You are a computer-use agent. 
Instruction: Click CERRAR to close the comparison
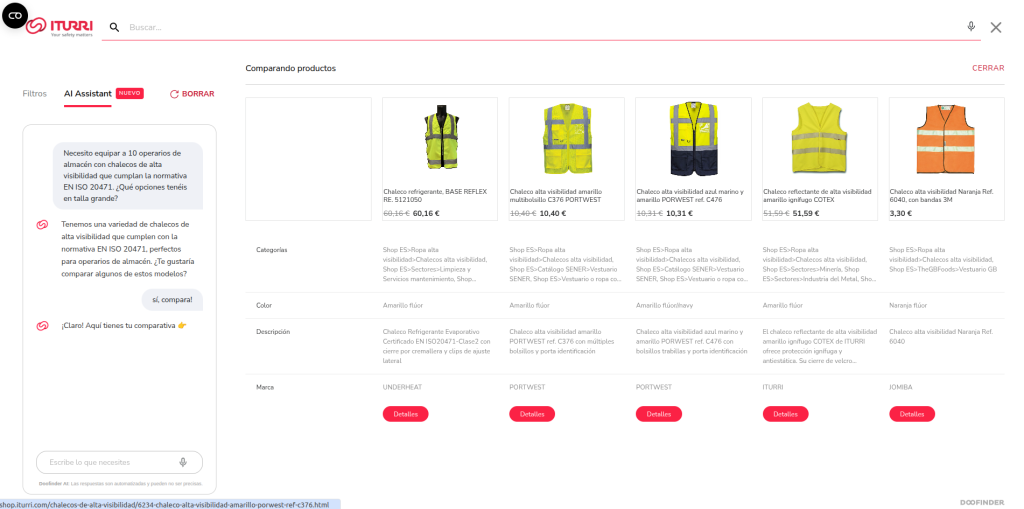[x=988, y=68]
